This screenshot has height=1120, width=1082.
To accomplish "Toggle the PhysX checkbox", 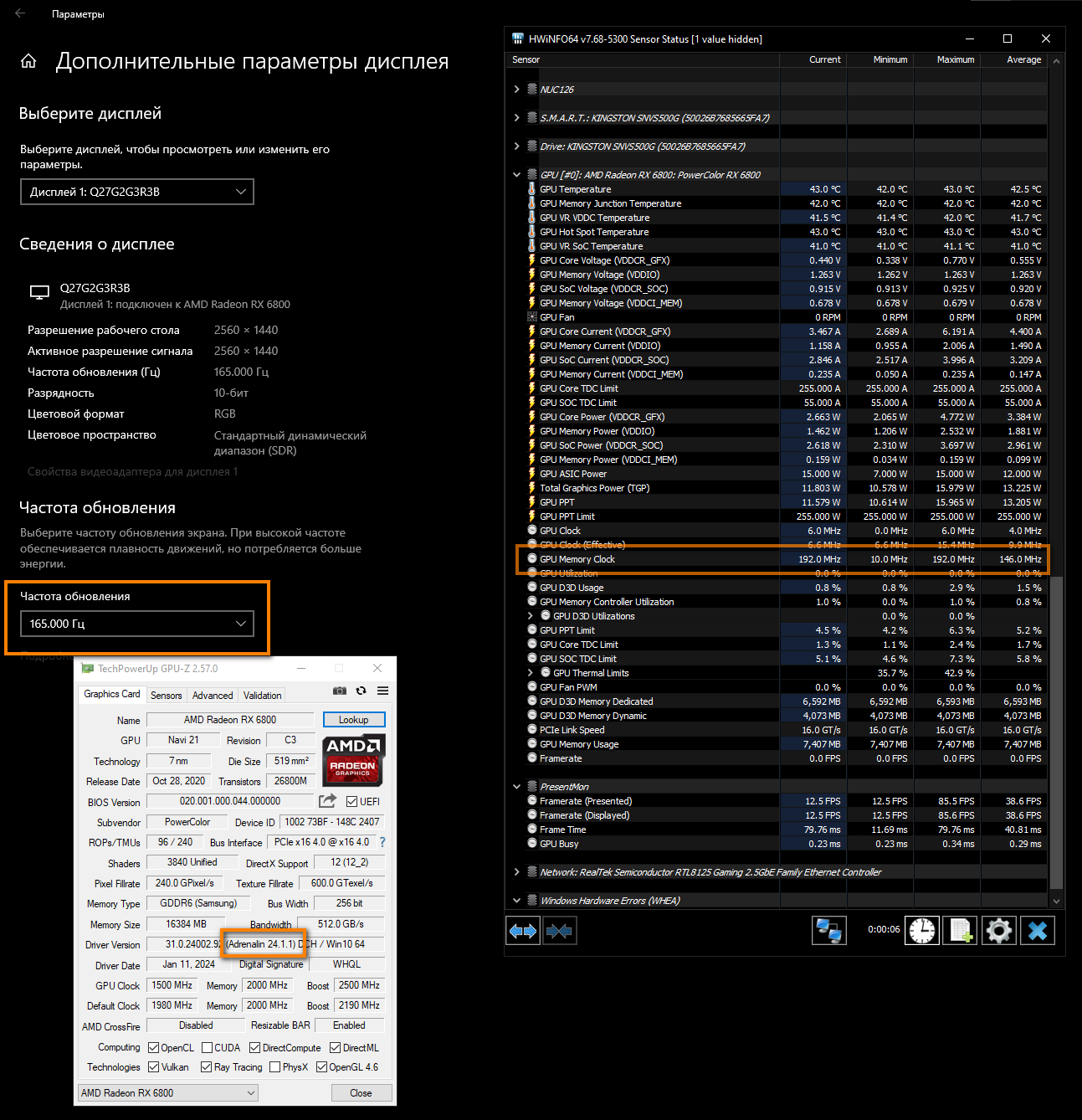I will click(x=274, y=1067).
